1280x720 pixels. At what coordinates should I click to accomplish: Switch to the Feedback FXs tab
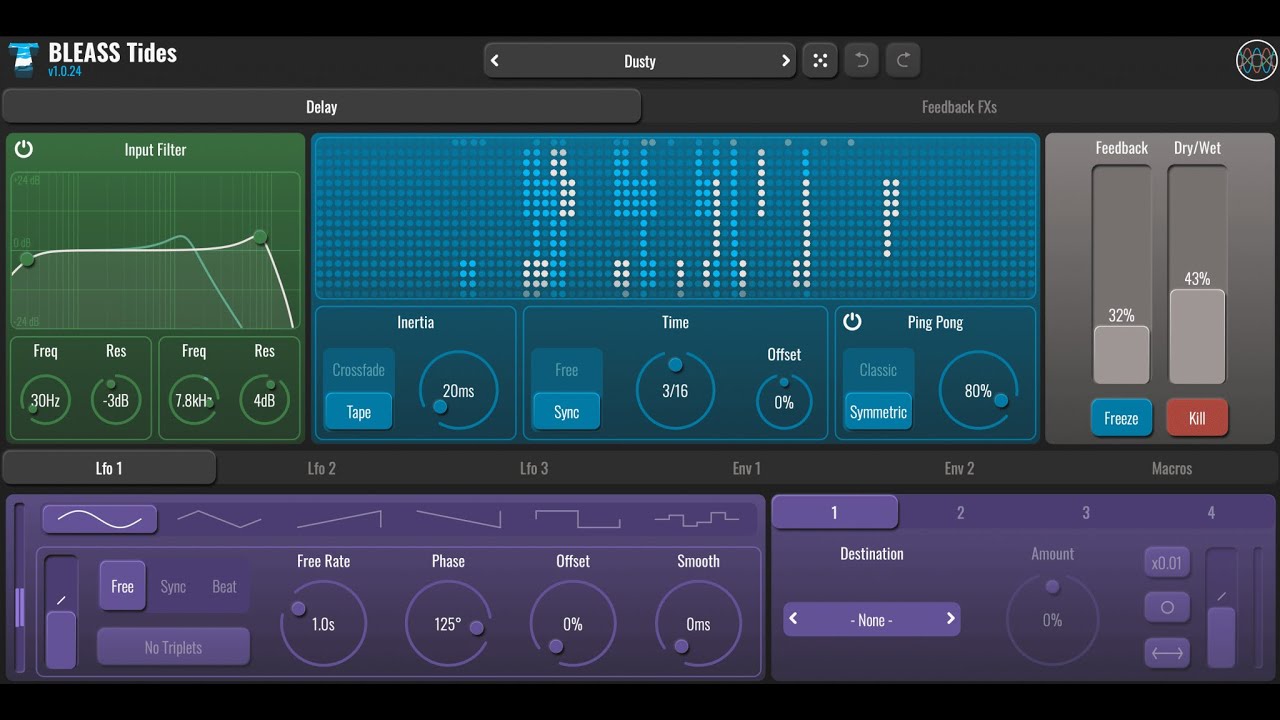[x=959, y=107]
